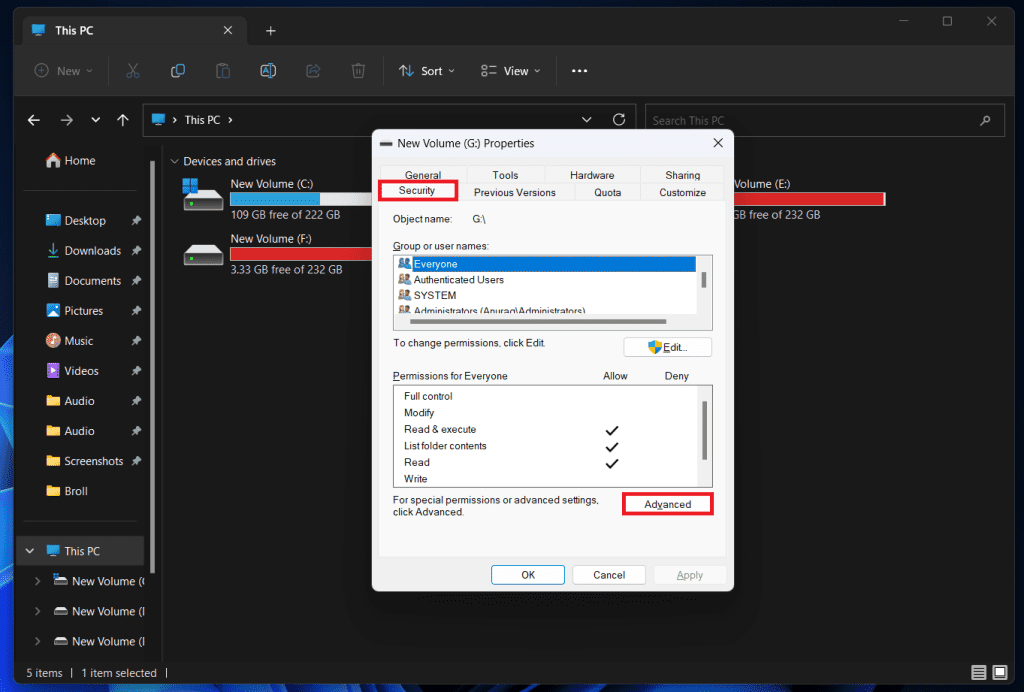Open the details pane icon in status bar
Viewport: 1024px width, 692px height.
[978, 672]
